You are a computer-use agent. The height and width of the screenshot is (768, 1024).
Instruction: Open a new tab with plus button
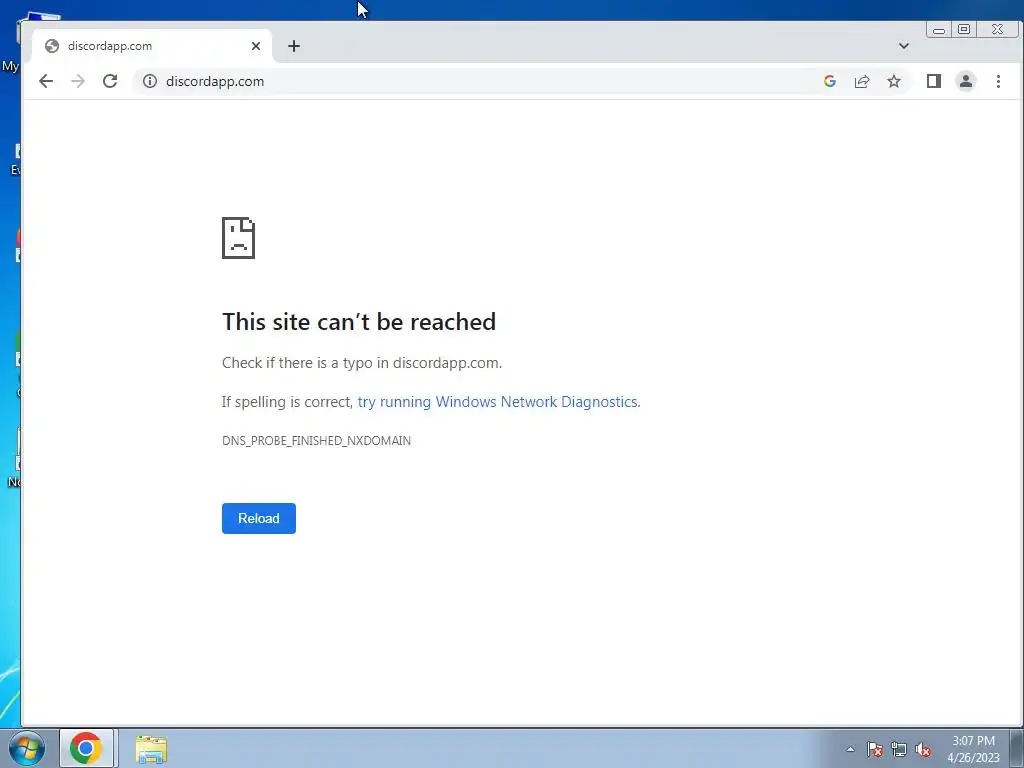click(x=294, y=46)
